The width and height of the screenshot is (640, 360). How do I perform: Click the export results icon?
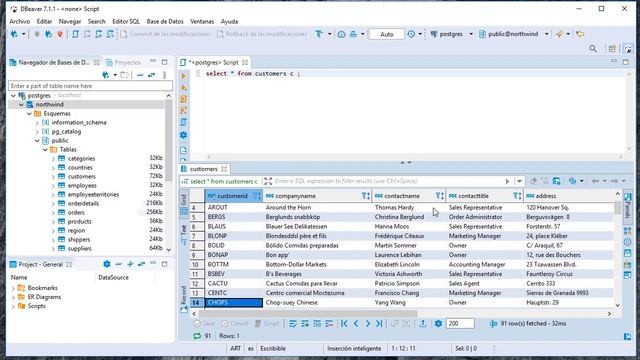point(423,324)
